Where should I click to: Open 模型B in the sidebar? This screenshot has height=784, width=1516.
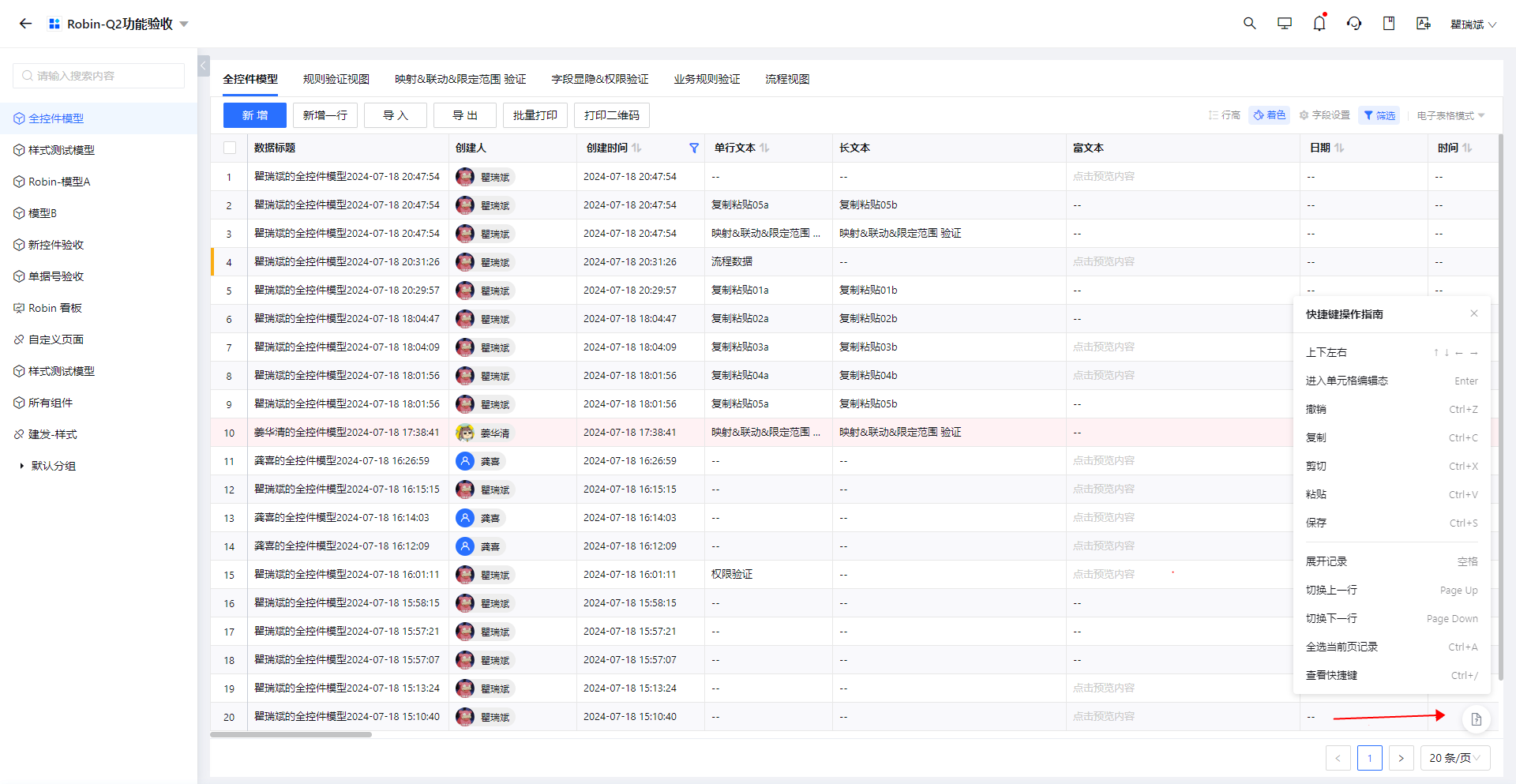tap(99, 213)
